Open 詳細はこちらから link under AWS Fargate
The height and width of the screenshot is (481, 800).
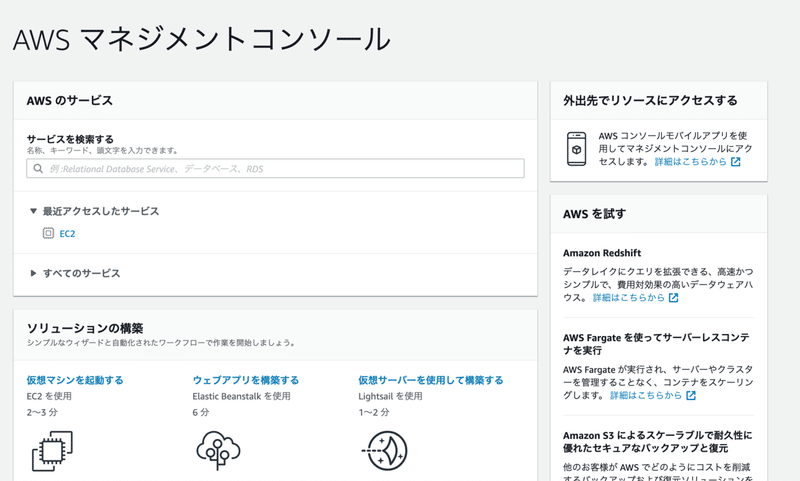pyautogui.click(x=646, y=395)
